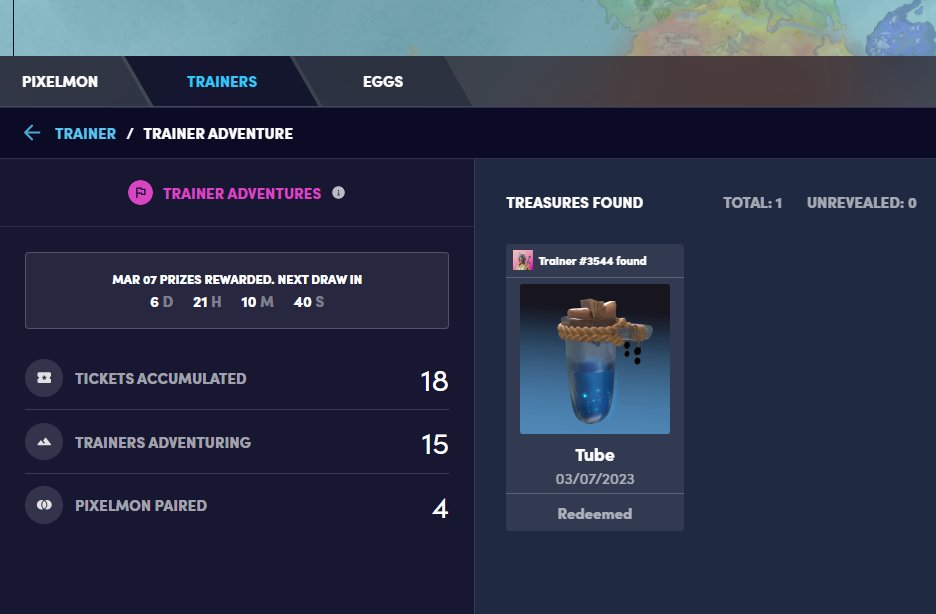This screenshot has height=614, width=936.
Task: Click the date 03/07/2023 on card
Action: point(595,479)
